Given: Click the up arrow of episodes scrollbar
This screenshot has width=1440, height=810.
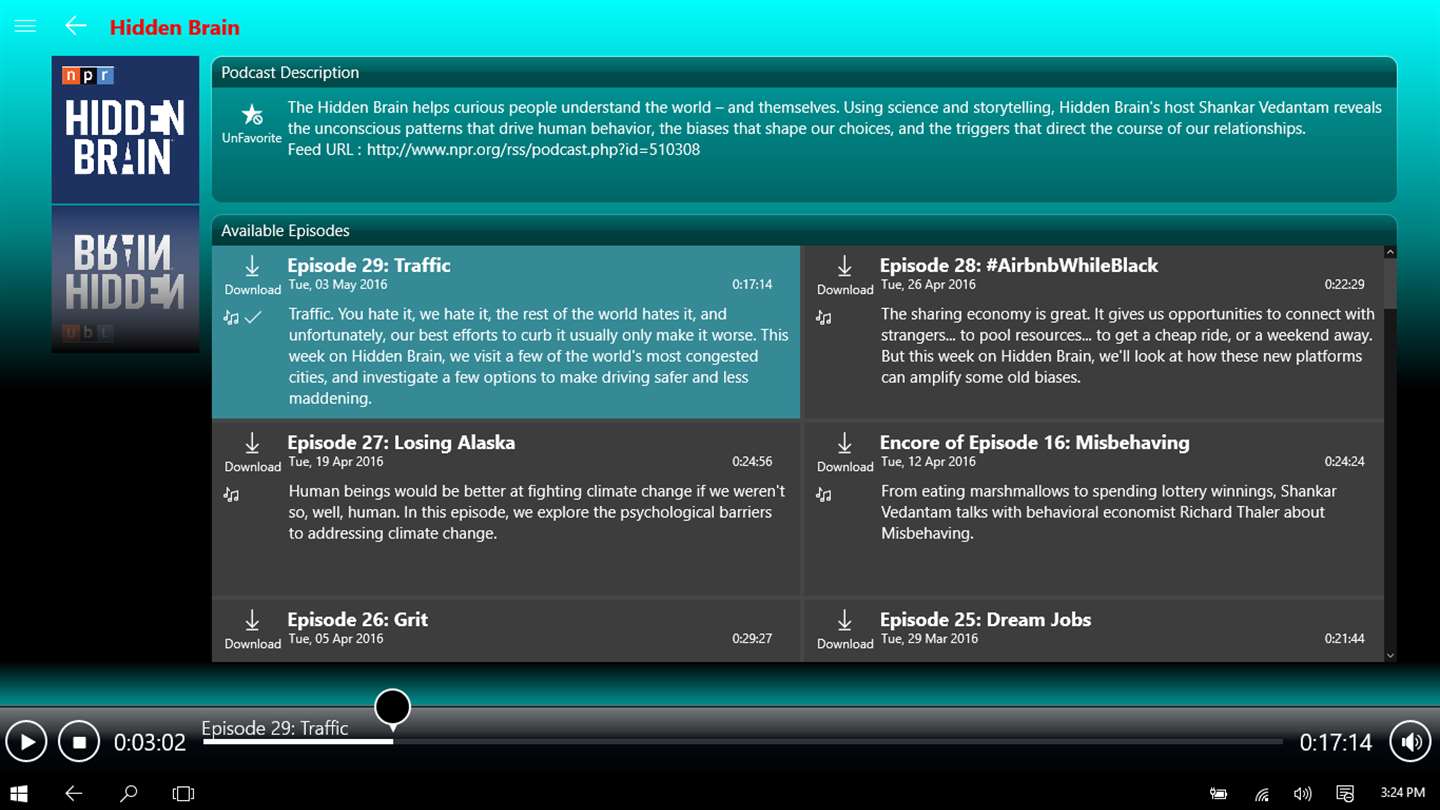Looking at the screenshot, I should [x=1390, y=253].
